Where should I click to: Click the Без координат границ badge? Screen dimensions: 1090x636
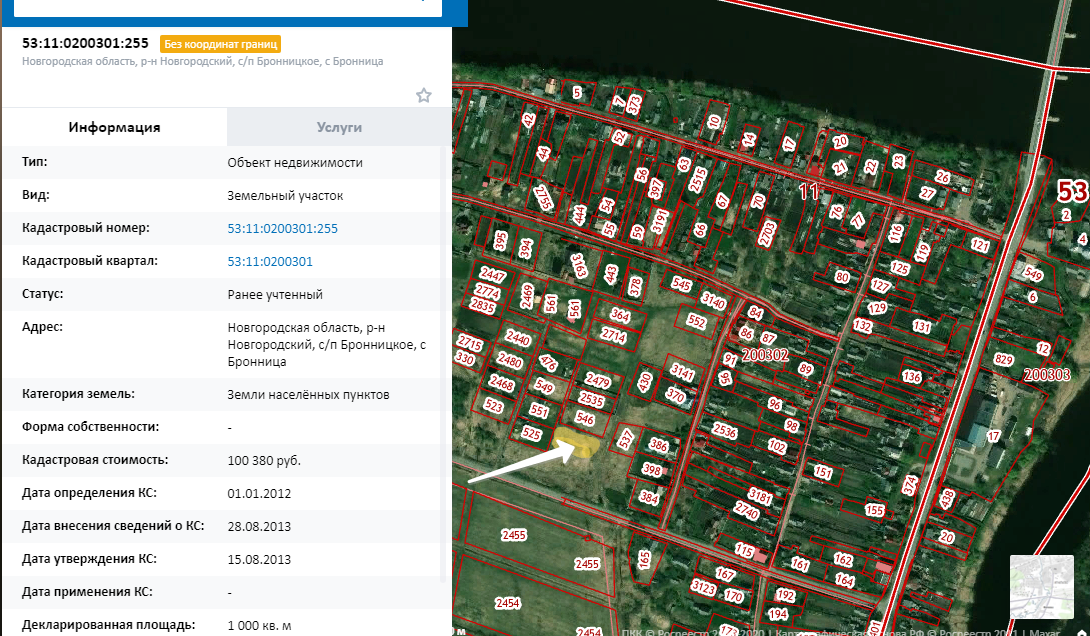tap(220, 44)
